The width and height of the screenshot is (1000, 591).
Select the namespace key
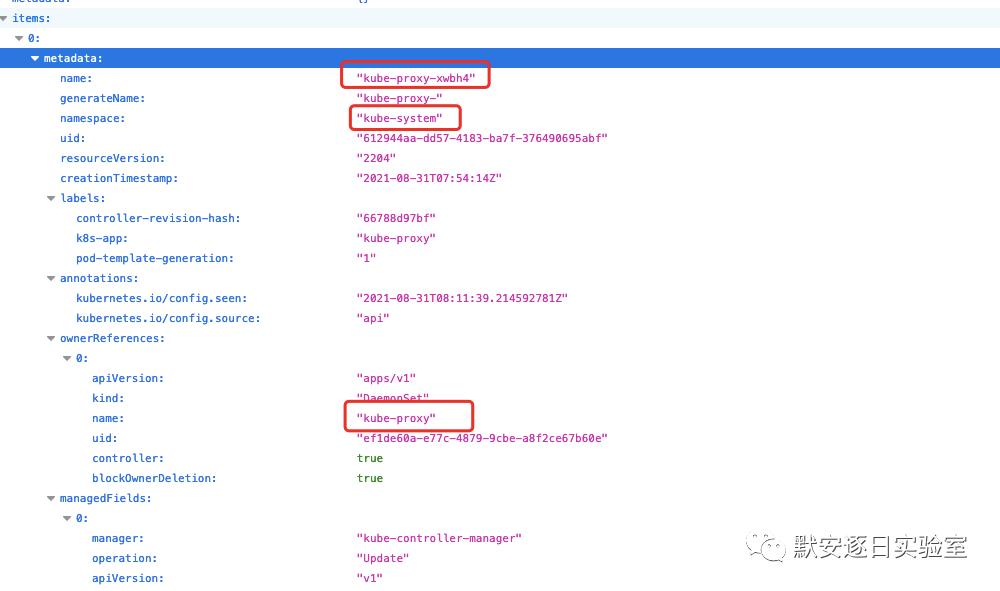pos(92,118)
